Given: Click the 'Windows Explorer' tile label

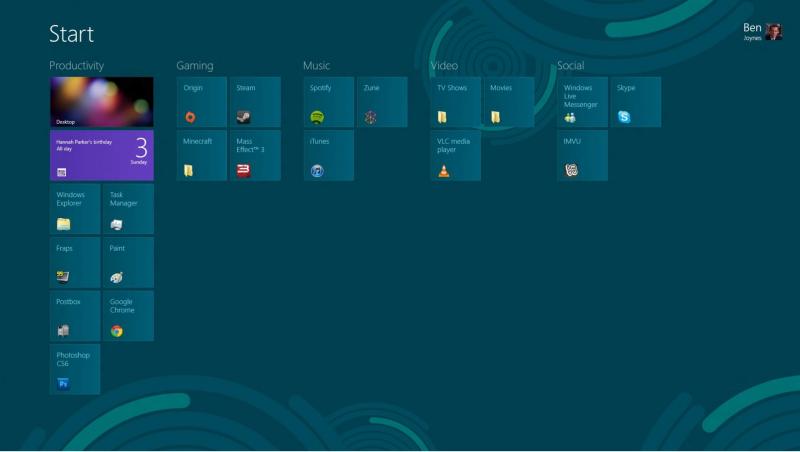Looking at the screenshot, I should (x=70, y=199).
